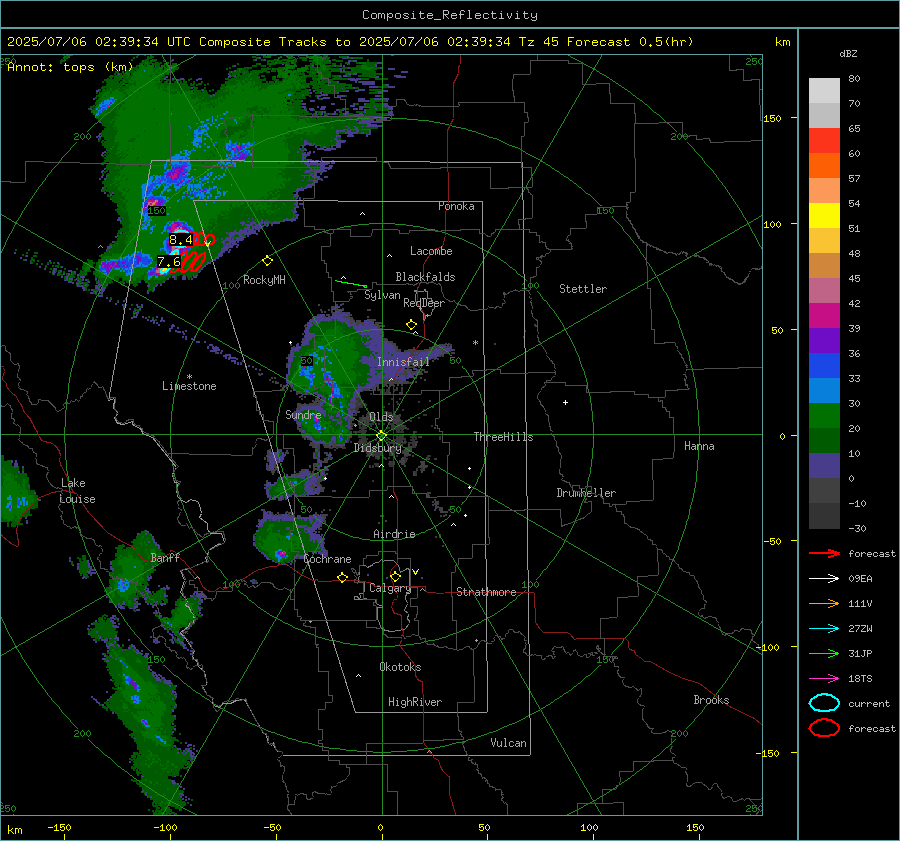Click the Ponoka city label
This screenshot has height=841, width=900.
pos(456,206)
